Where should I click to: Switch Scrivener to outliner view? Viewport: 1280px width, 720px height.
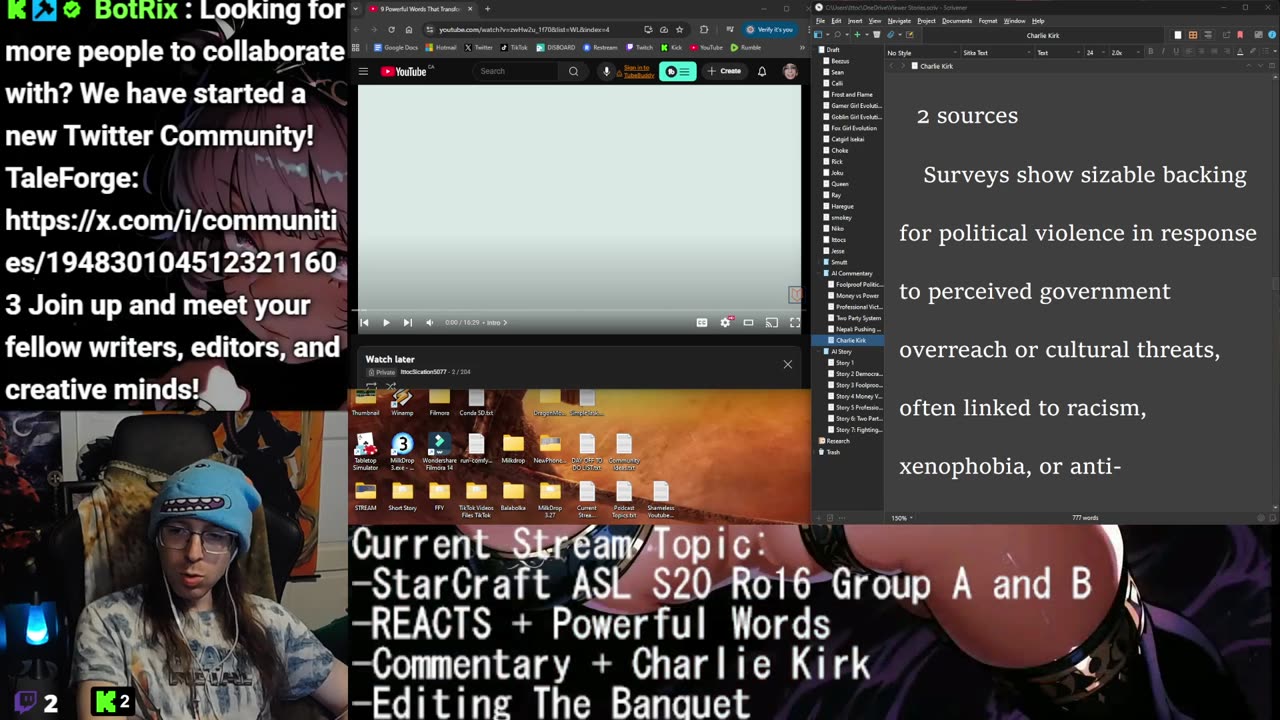[x=1208, y=35]
